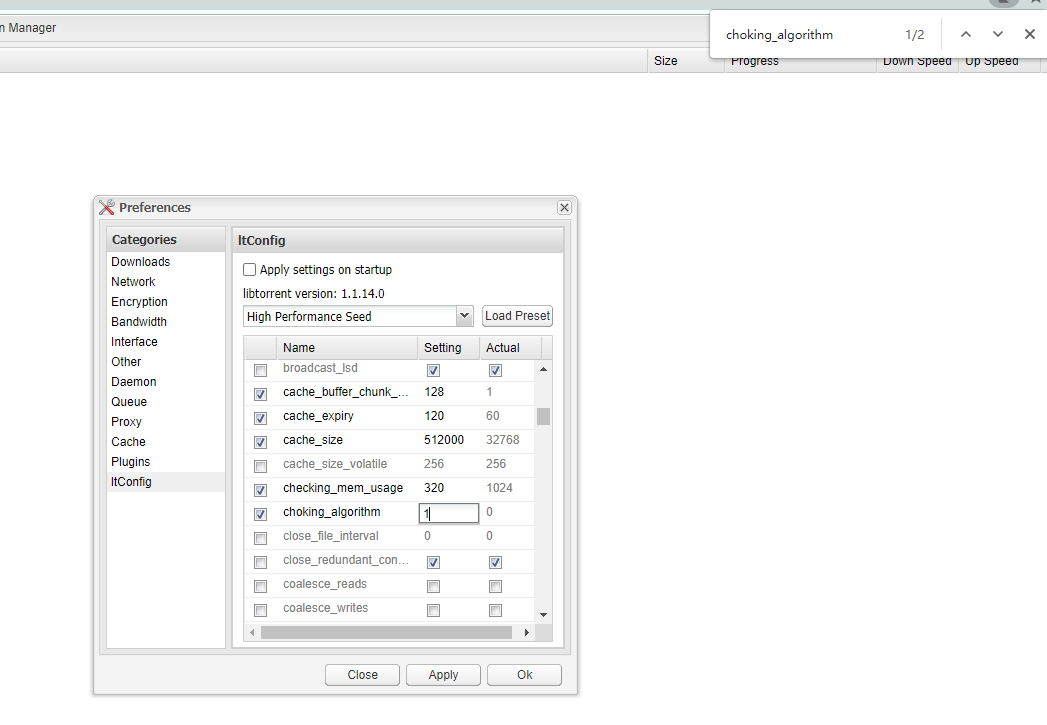
Task: Click cache_buffer_chunk setting value 128
Action: [434, 392]
